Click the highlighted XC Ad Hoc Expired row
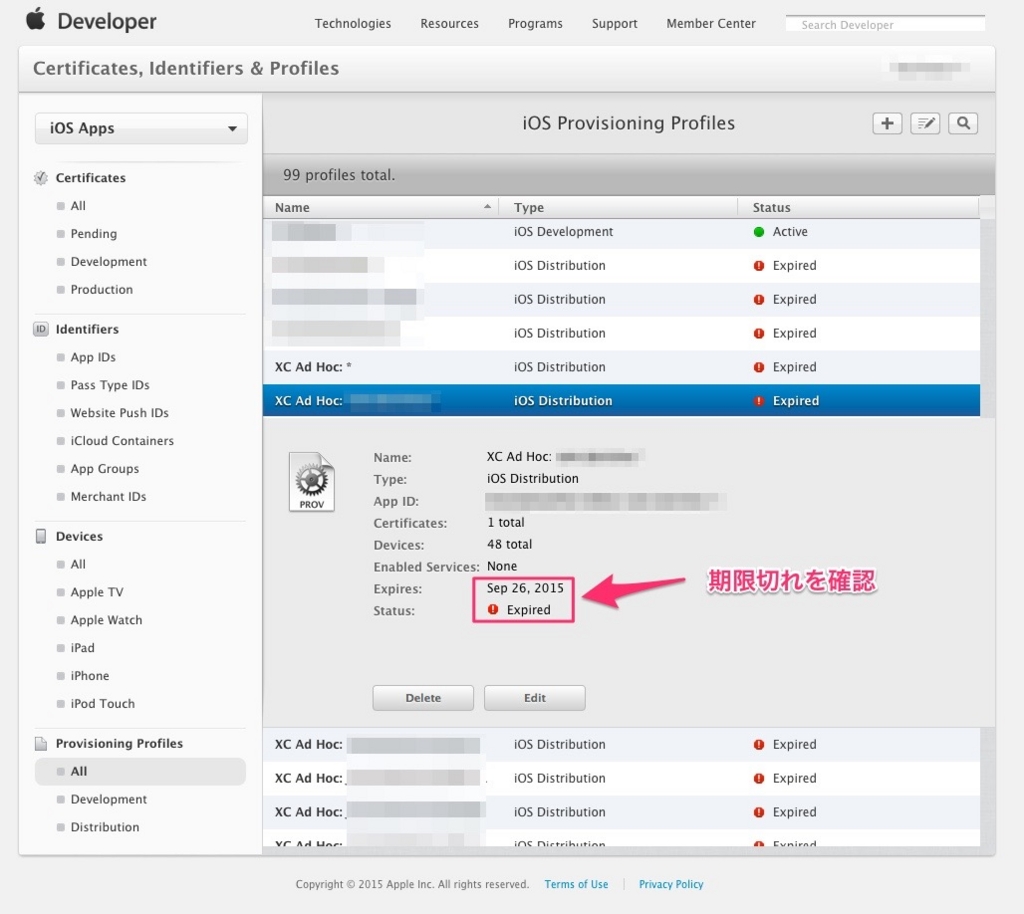Screen dimensions: 1024x914 (621, 400)
